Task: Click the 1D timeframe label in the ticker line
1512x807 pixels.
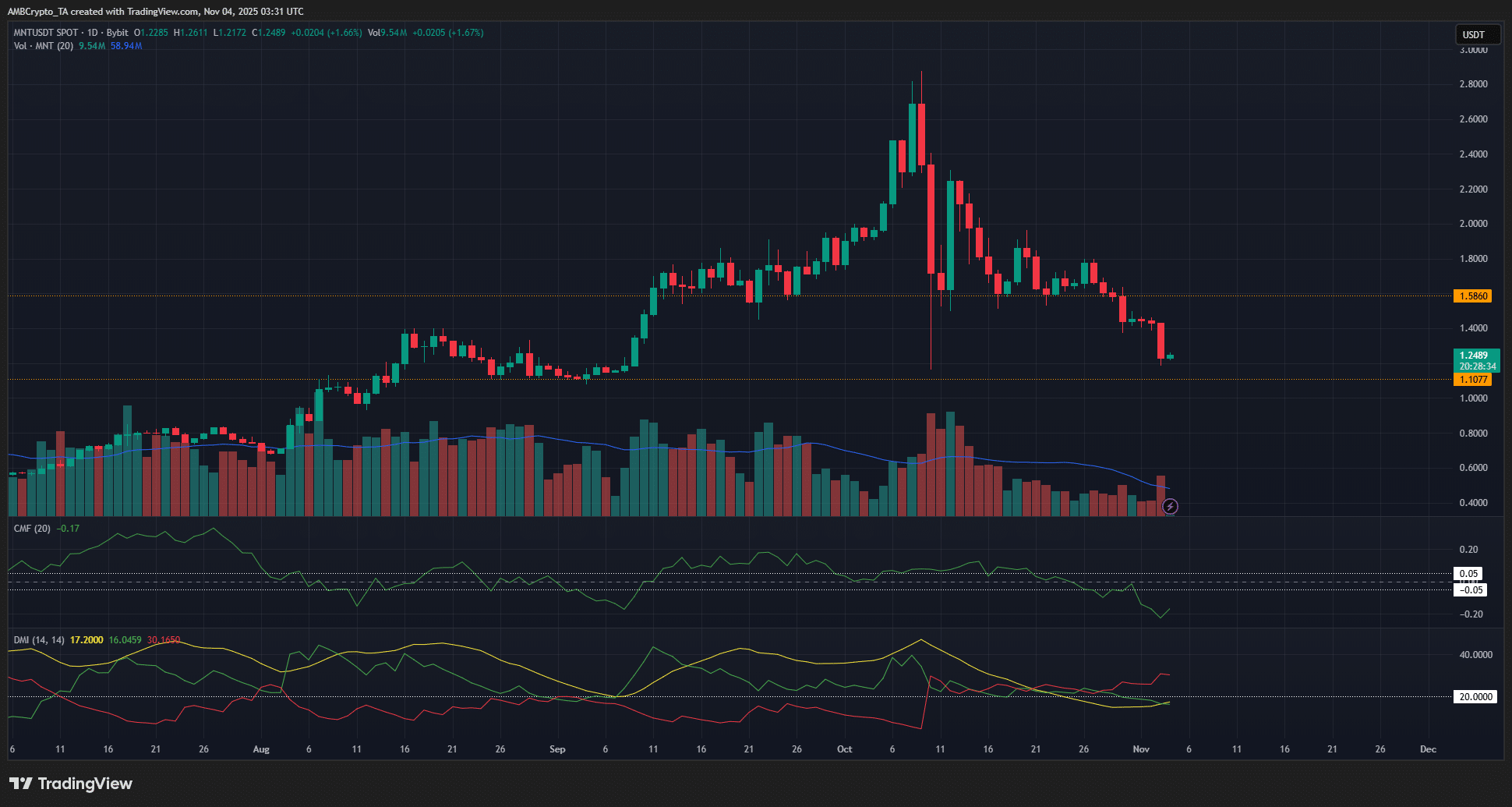Action: click(92, 33)
